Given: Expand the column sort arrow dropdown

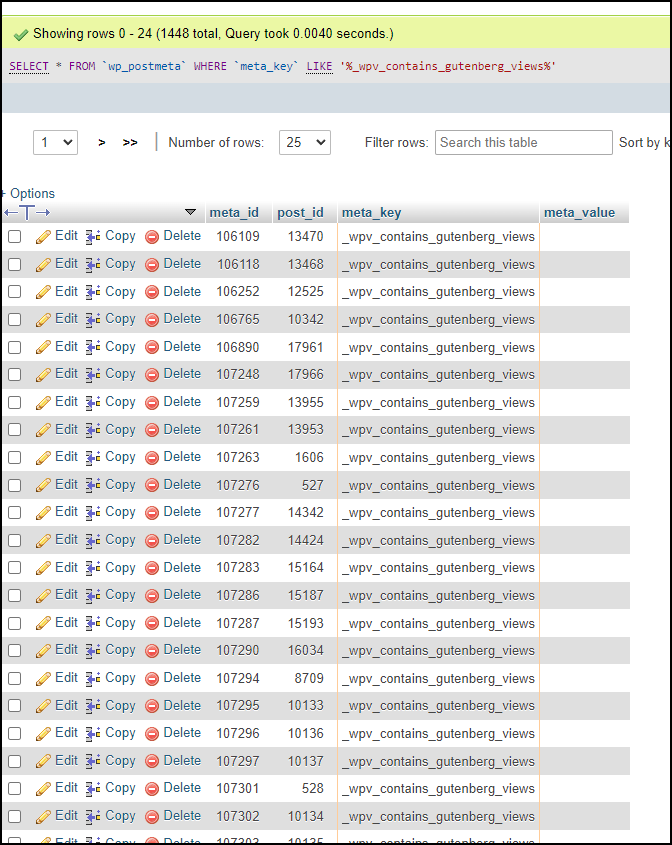Looking at the screenshot, I should point(190,212).
